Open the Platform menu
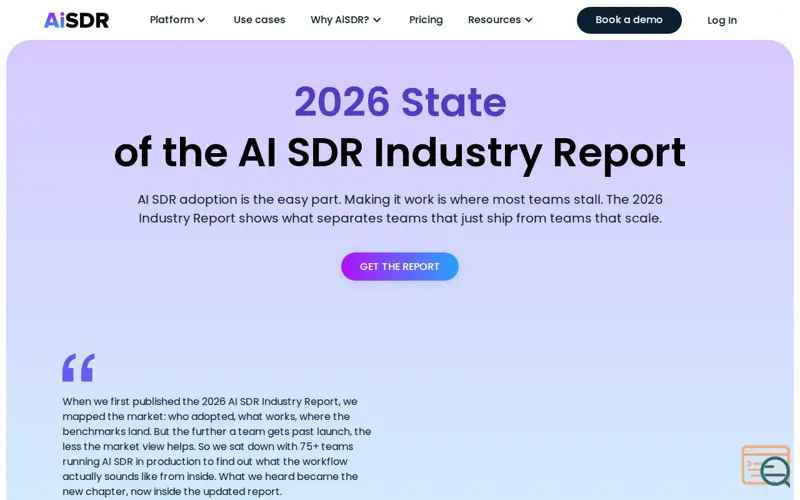Image resolution: width=800 pixels, height=500 pixels. [178, 20]
